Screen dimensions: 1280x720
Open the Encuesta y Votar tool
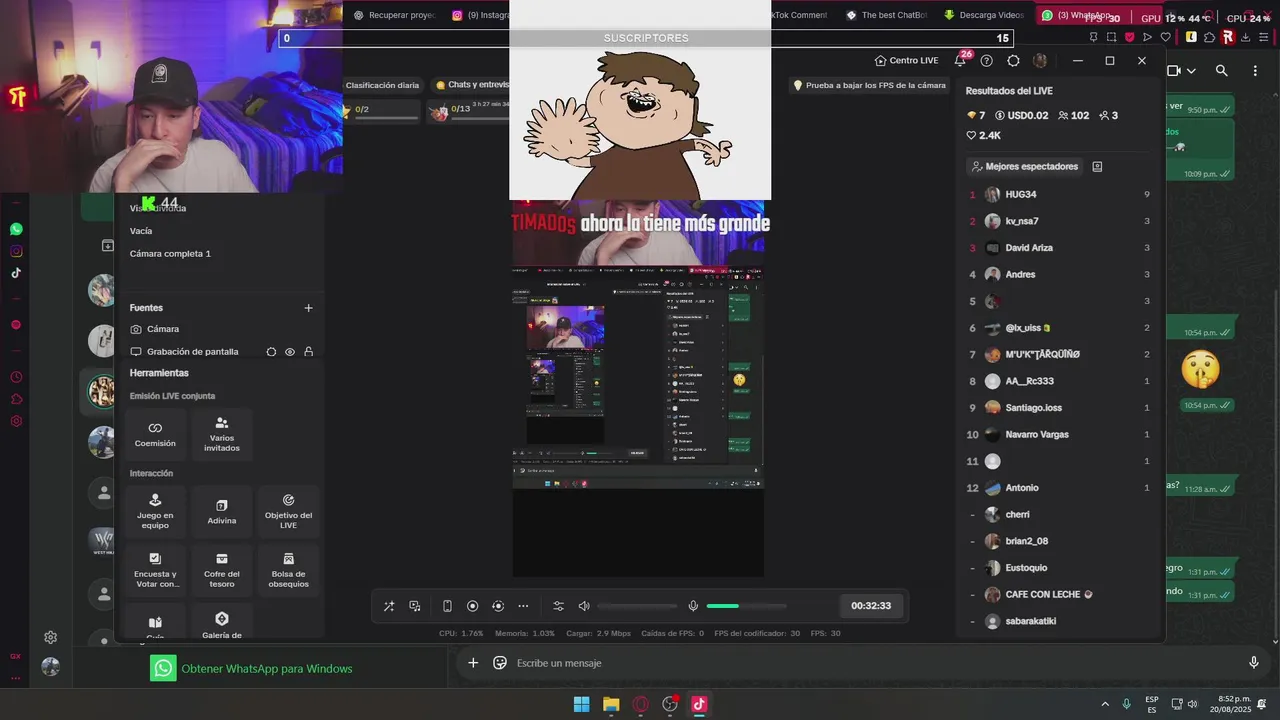point(155,569)
